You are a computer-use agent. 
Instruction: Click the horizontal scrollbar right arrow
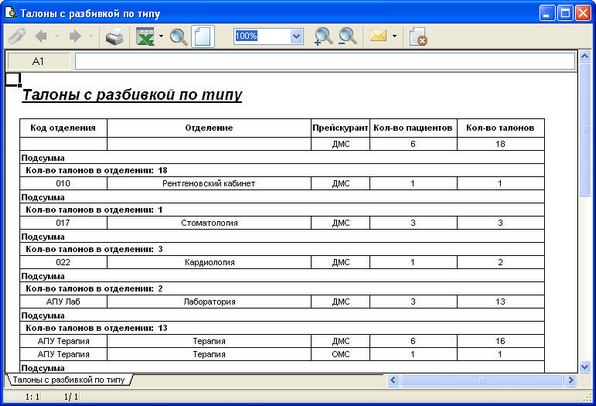click(570, 380)
